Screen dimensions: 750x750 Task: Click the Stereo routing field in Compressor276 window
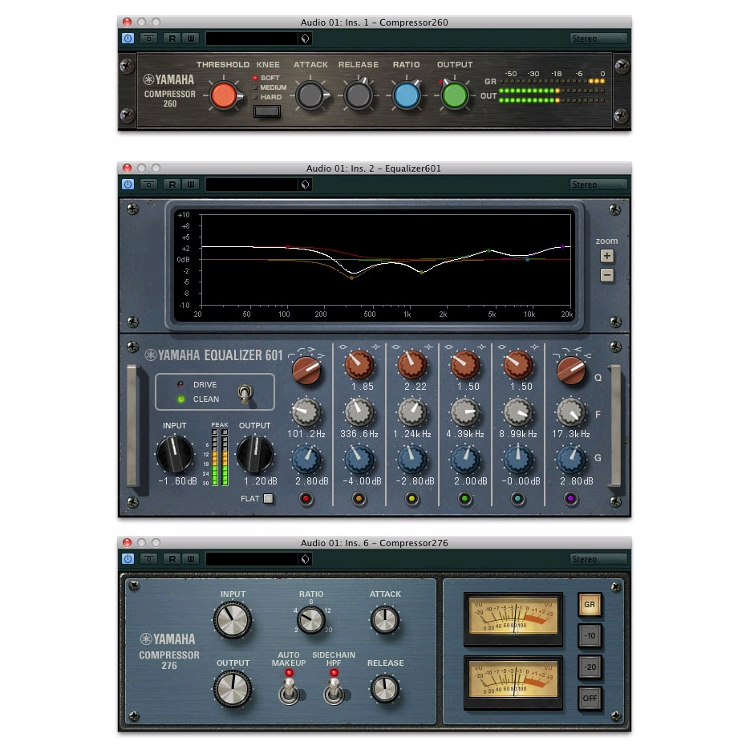598,559
